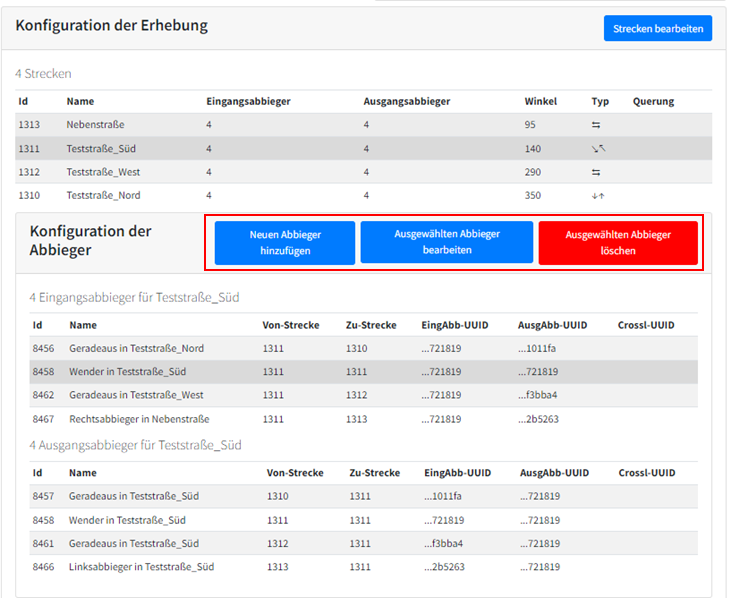Click Zu-Strecke 1313 in row 8467
The width and height of the screenshot is (740, 598).
pyautogui.click(x=356, y=419)
